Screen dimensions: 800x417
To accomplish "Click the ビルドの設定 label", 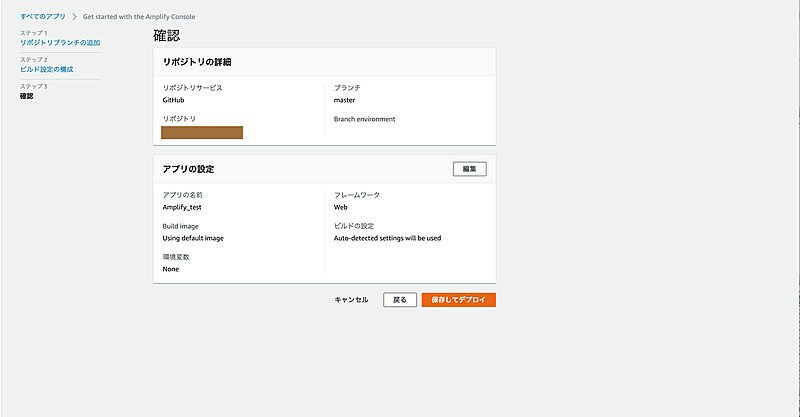I will click(x=354, y=226).
